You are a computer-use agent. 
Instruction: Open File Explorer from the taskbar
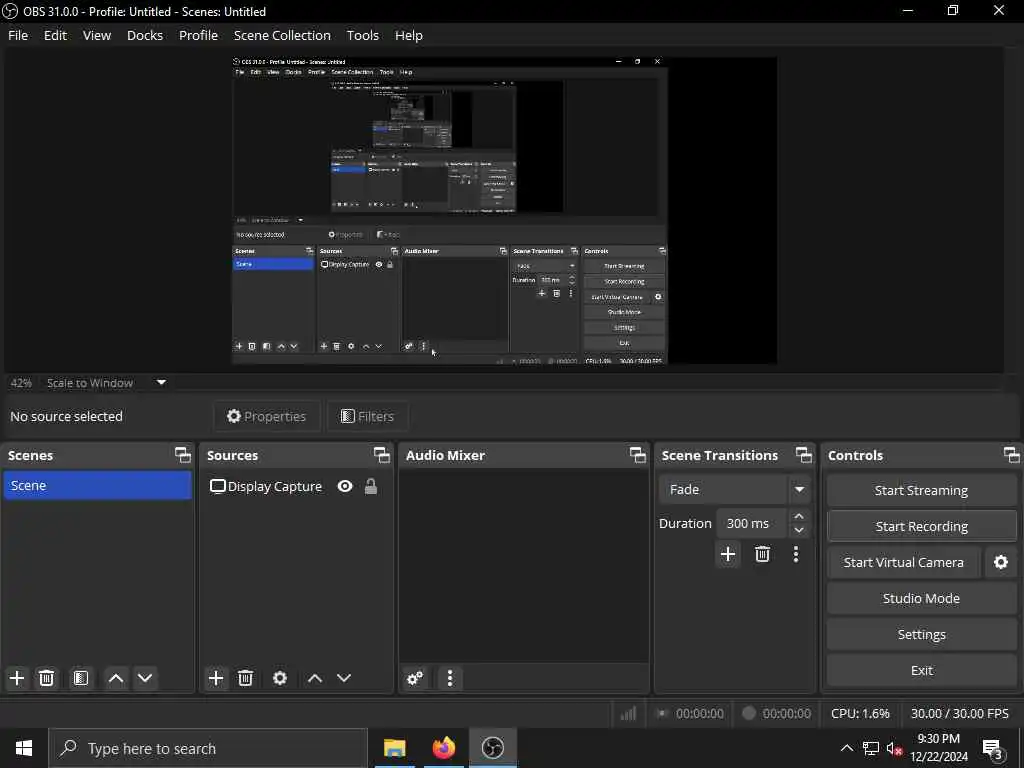tap(394, 748)
